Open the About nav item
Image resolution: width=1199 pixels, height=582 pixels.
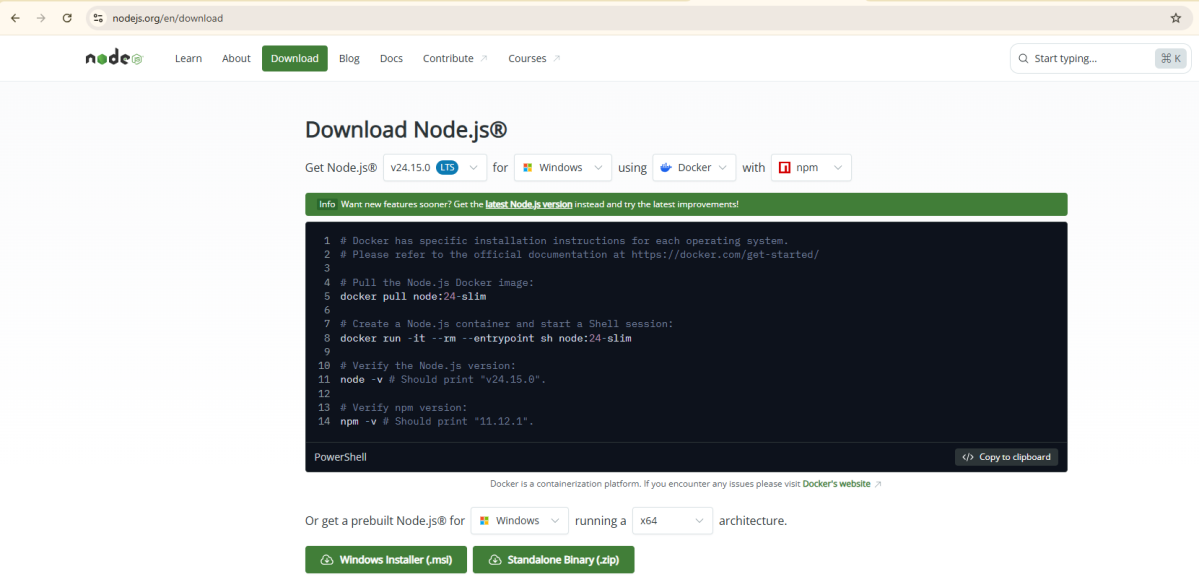pyautogui.click(x=236, y=58)
